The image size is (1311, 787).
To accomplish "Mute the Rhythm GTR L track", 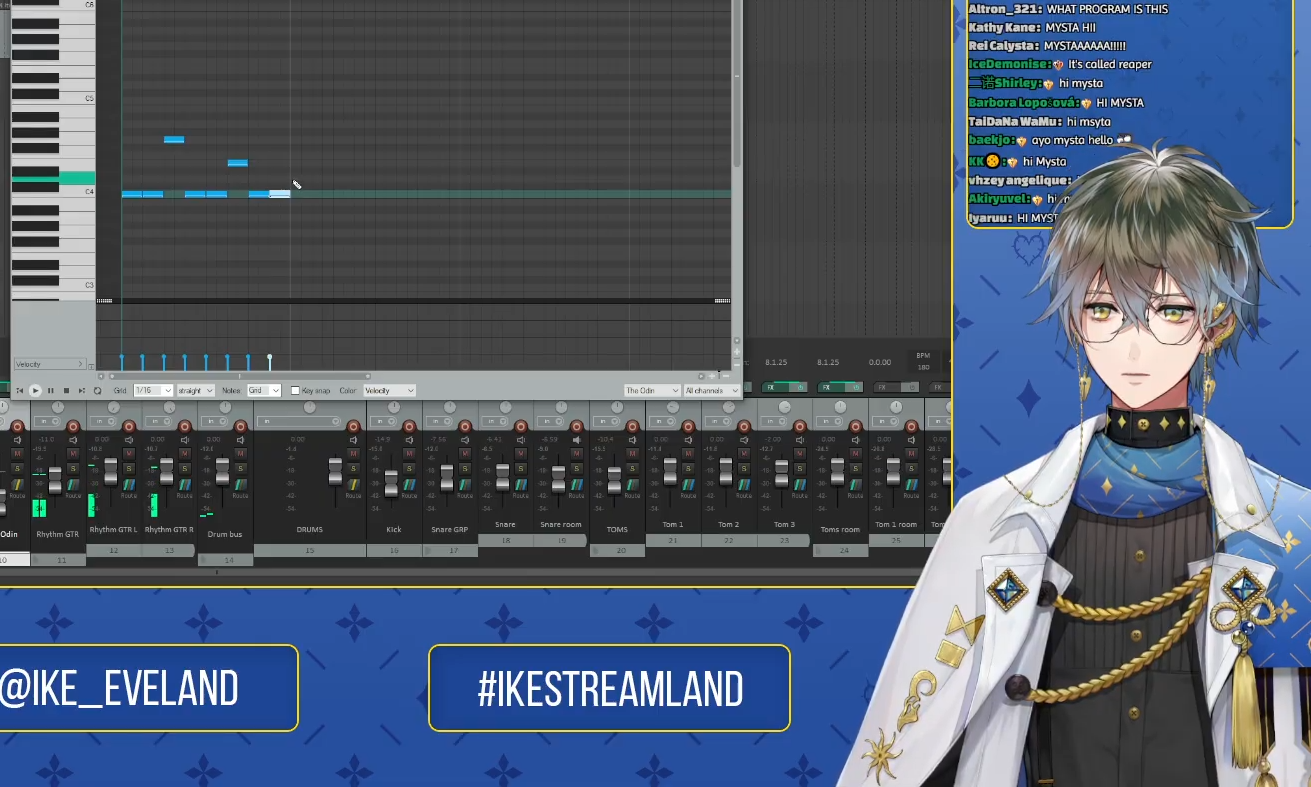I will (129, 453).
